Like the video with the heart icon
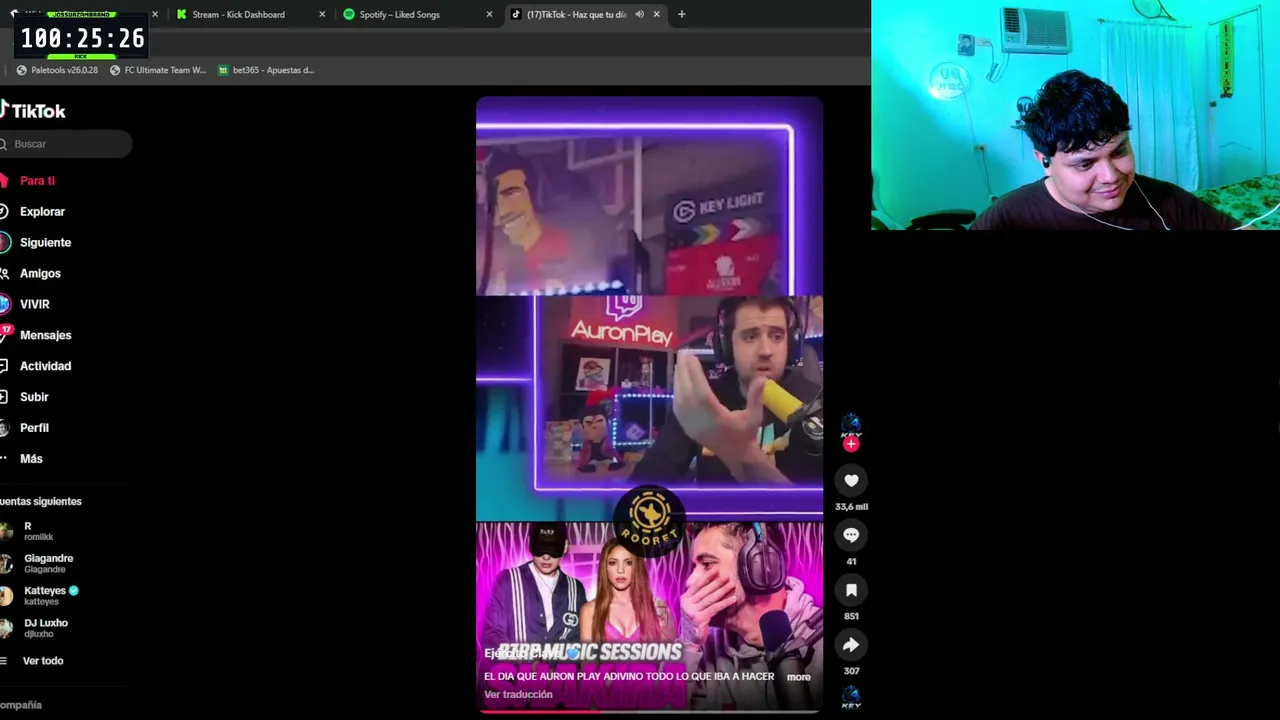 click(851, 481)
